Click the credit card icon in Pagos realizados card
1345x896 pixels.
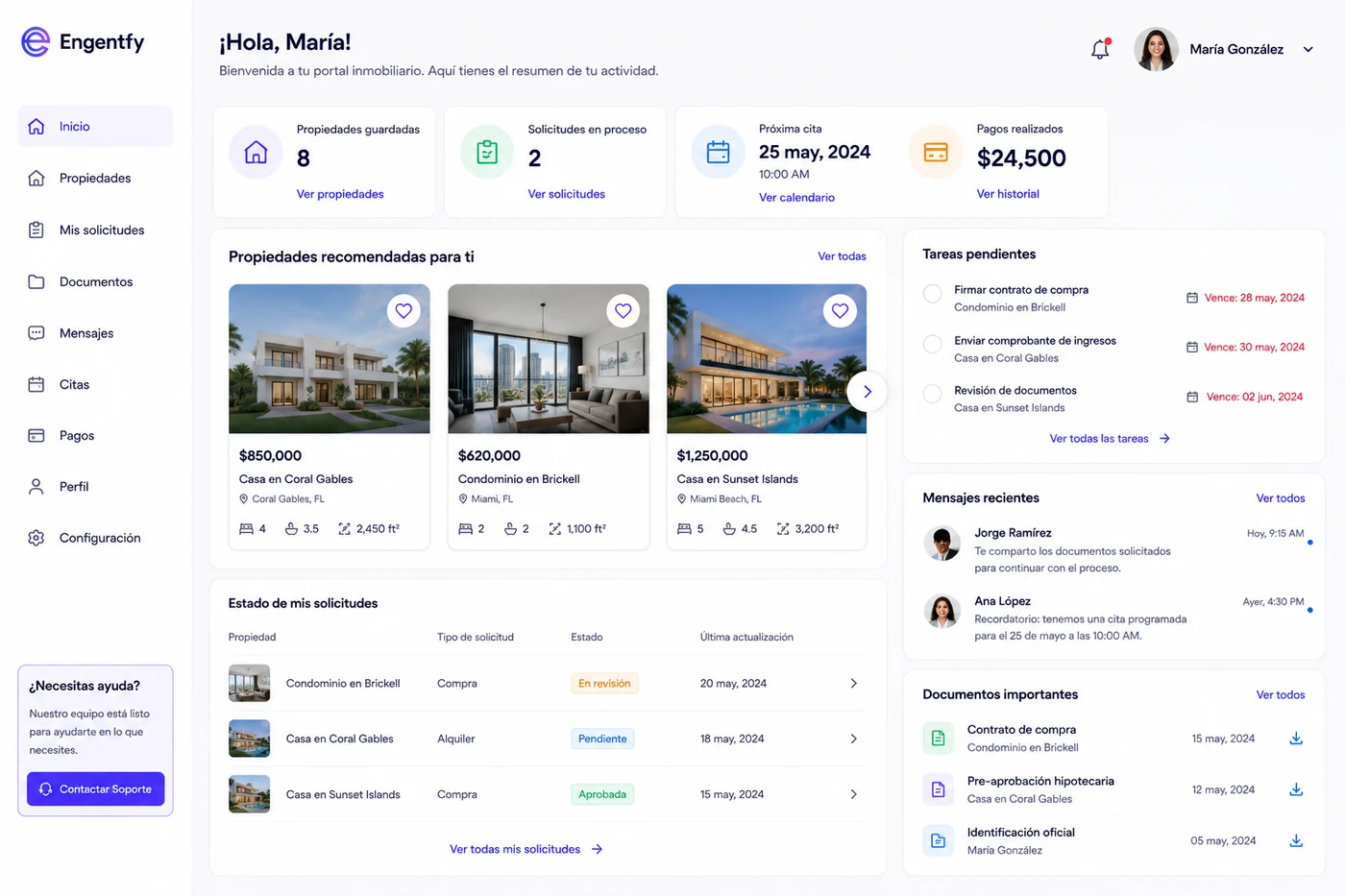click(936, 153)
